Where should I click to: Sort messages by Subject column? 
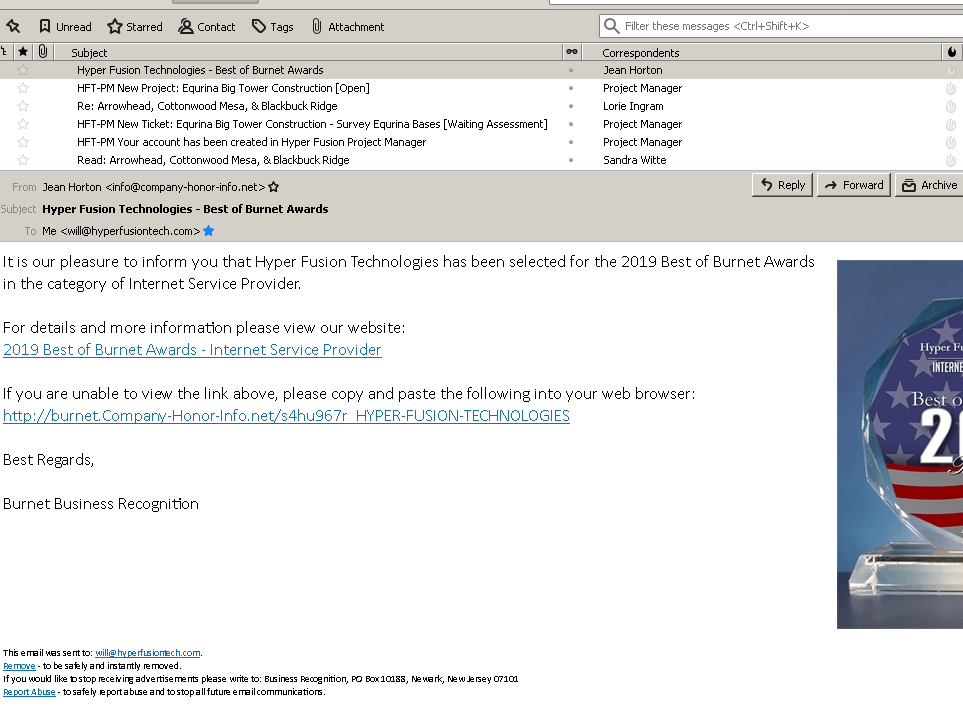[308, 53]
